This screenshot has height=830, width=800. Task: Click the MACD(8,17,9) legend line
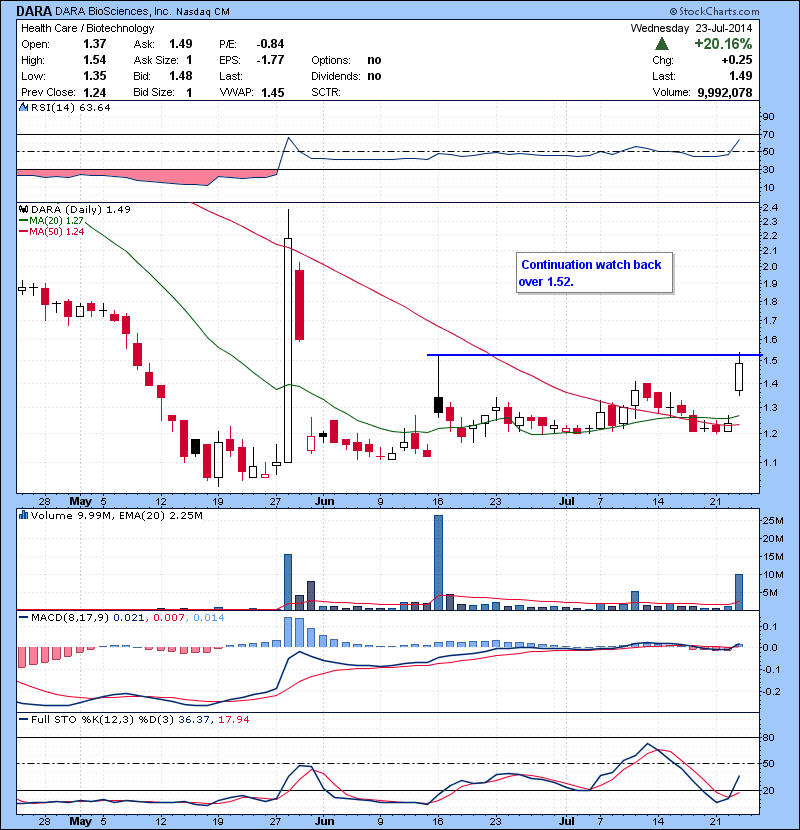(x=24, y=618)
